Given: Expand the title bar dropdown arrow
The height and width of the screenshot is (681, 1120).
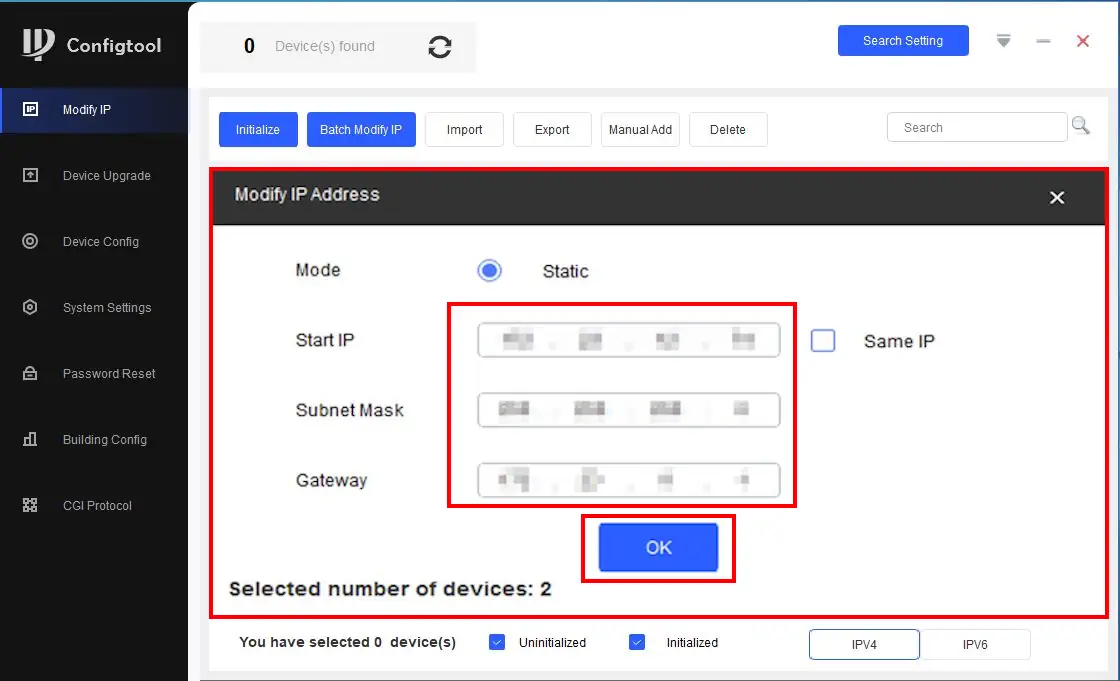Looking at the screenshot, I should [x=1003, y=41].
